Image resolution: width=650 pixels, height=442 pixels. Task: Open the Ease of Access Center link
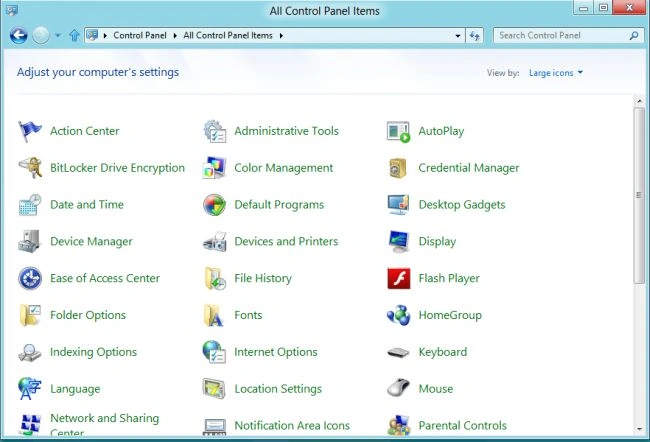105,278
